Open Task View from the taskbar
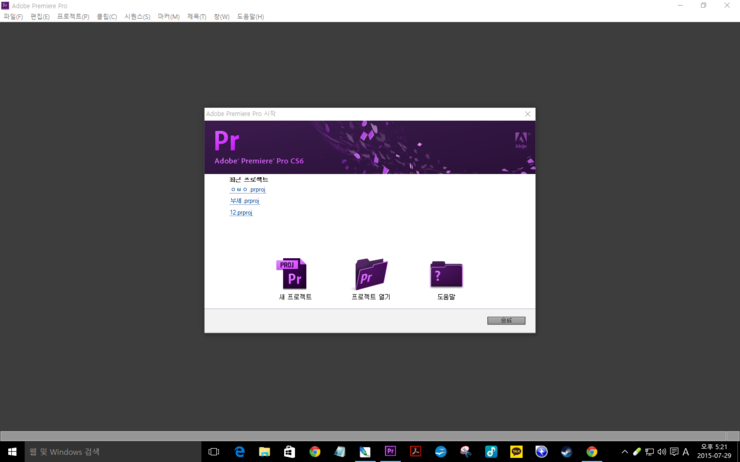740x462 pixels. (214, 452)
